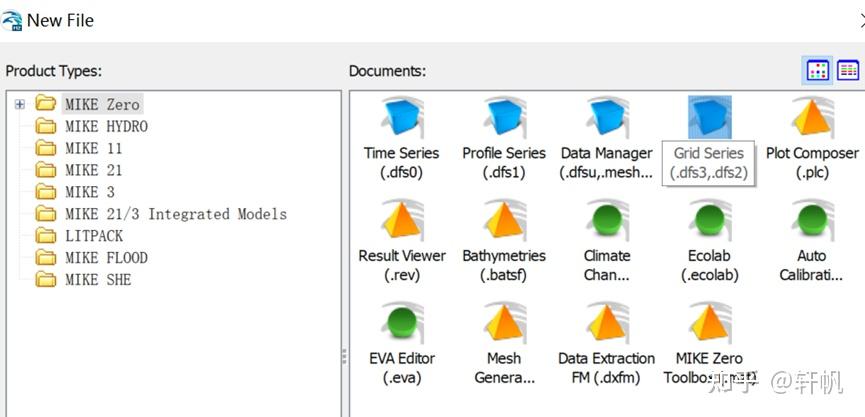Select the Profile Series (.dfs1) icon
Viewport: 865px width, 417px height.
(x=504, y=118)
